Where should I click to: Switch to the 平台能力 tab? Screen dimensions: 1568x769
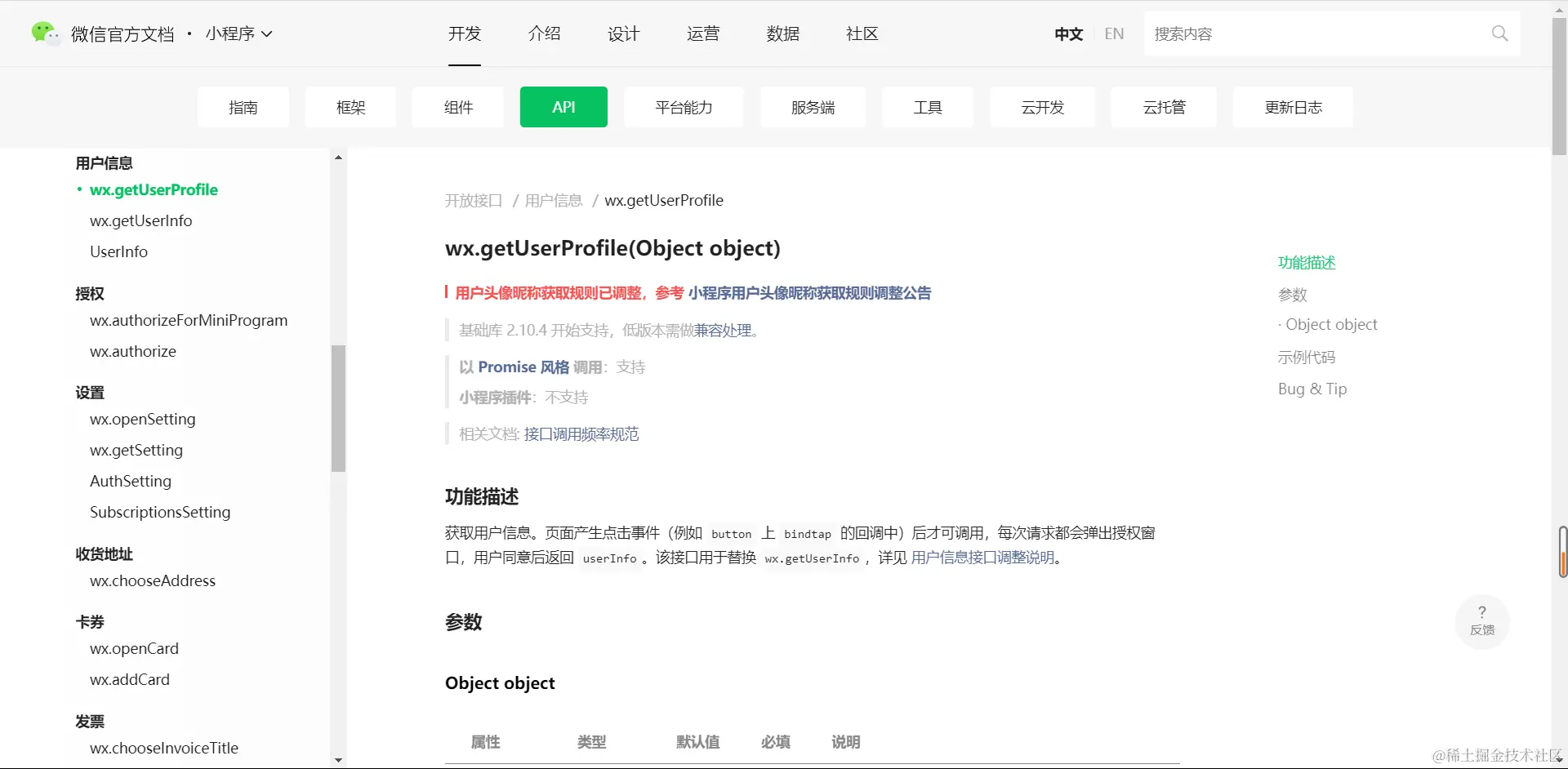[x=684, y=107]
